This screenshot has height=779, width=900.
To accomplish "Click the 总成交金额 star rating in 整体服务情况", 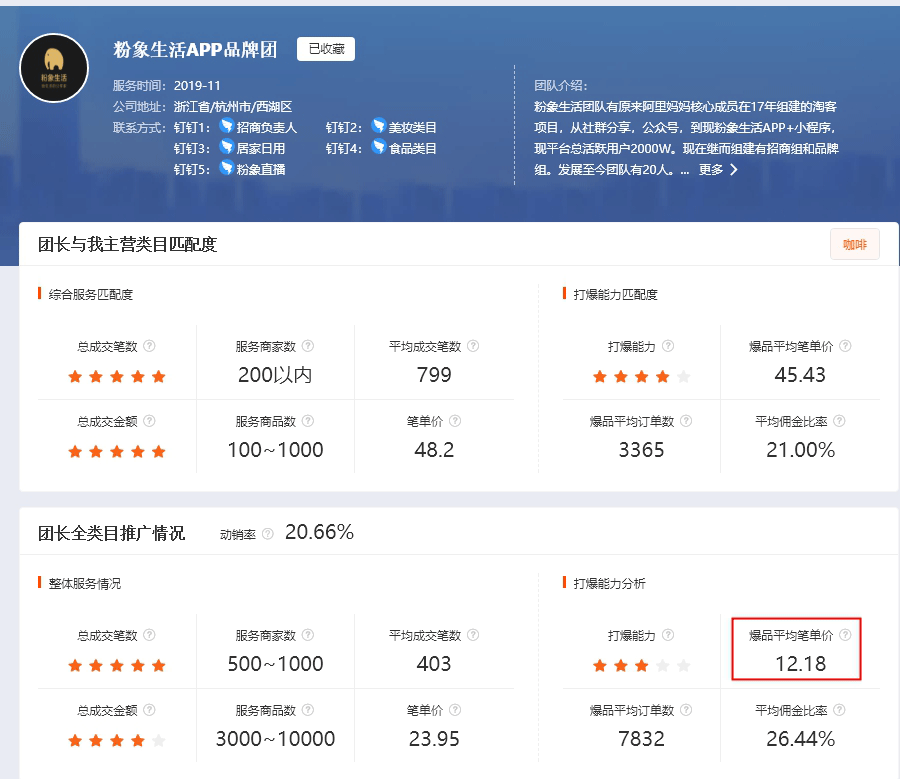I will pos(116,741).
